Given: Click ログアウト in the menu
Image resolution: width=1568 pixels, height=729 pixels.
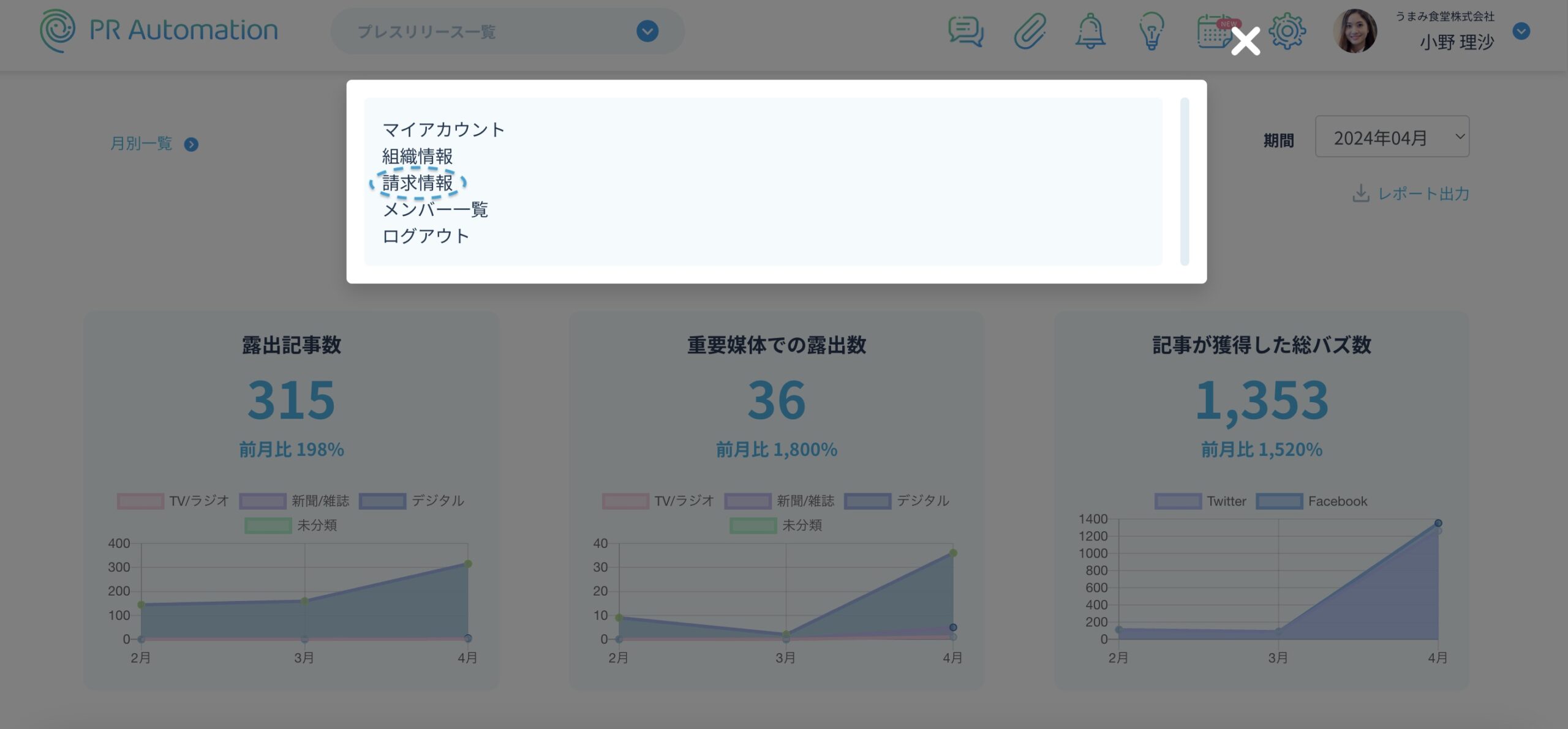Looking at the screenshot, I should [x=426, y=236].
